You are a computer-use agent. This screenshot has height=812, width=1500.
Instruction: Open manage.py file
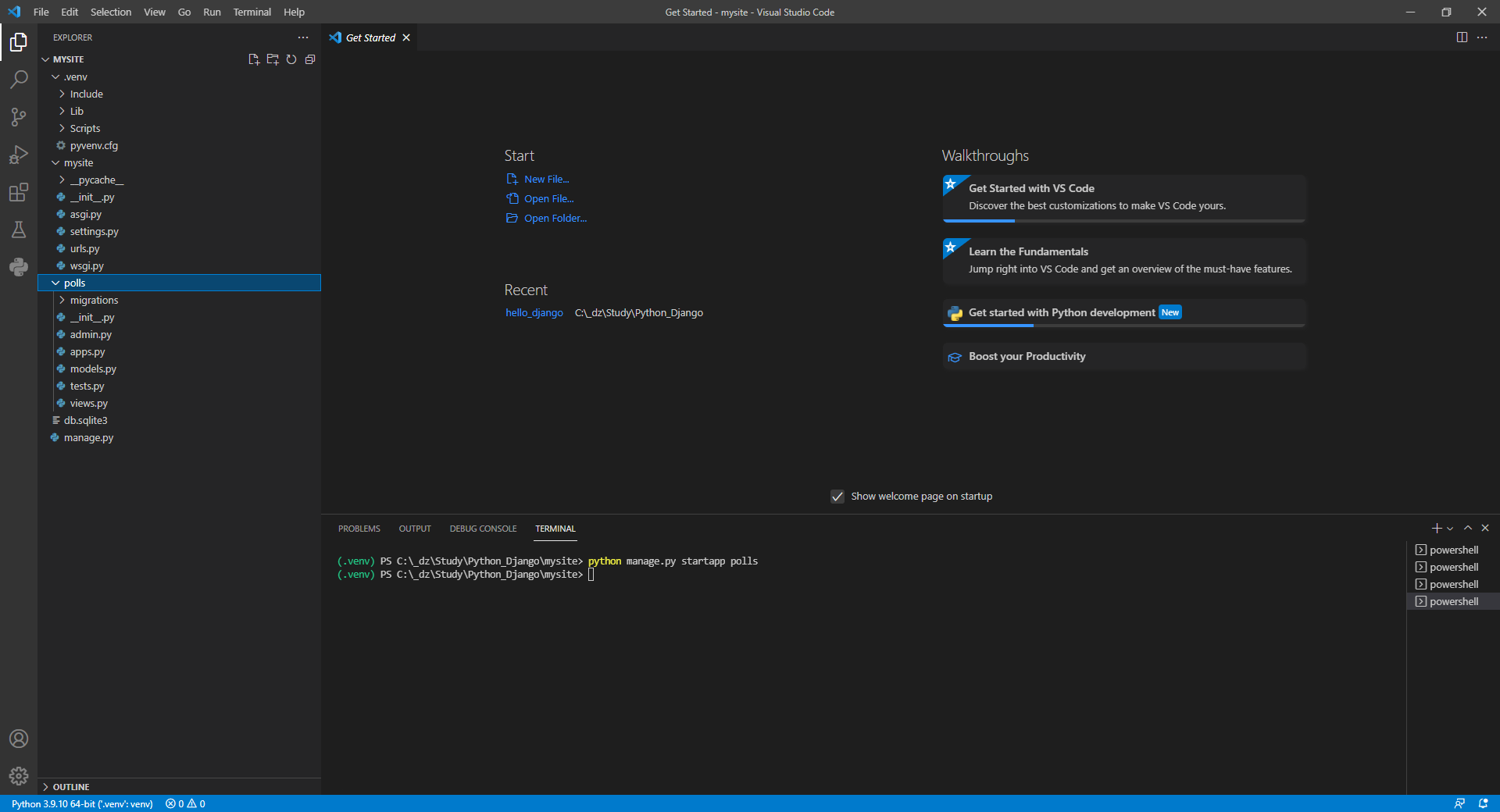click(x=179, y=437)
